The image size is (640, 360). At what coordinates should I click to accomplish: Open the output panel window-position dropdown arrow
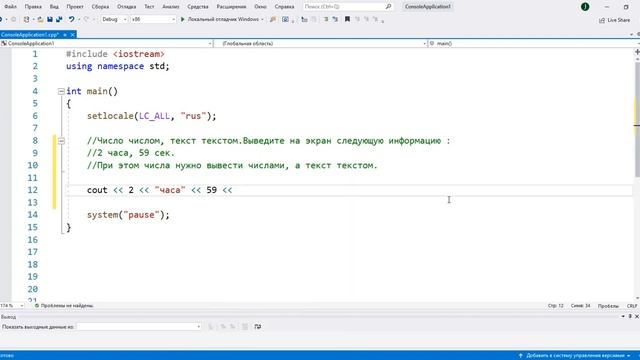(x=623, y=316)
